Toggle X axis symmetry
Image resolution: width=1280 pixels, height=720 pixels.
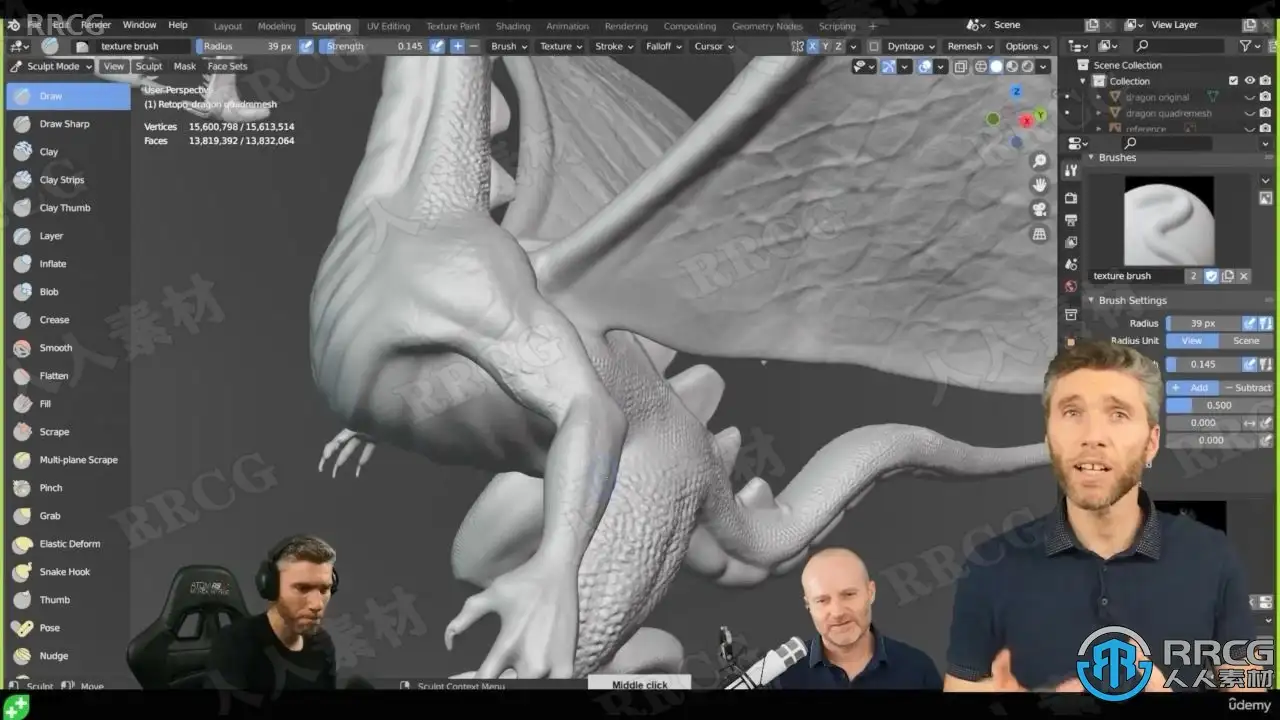812,46
